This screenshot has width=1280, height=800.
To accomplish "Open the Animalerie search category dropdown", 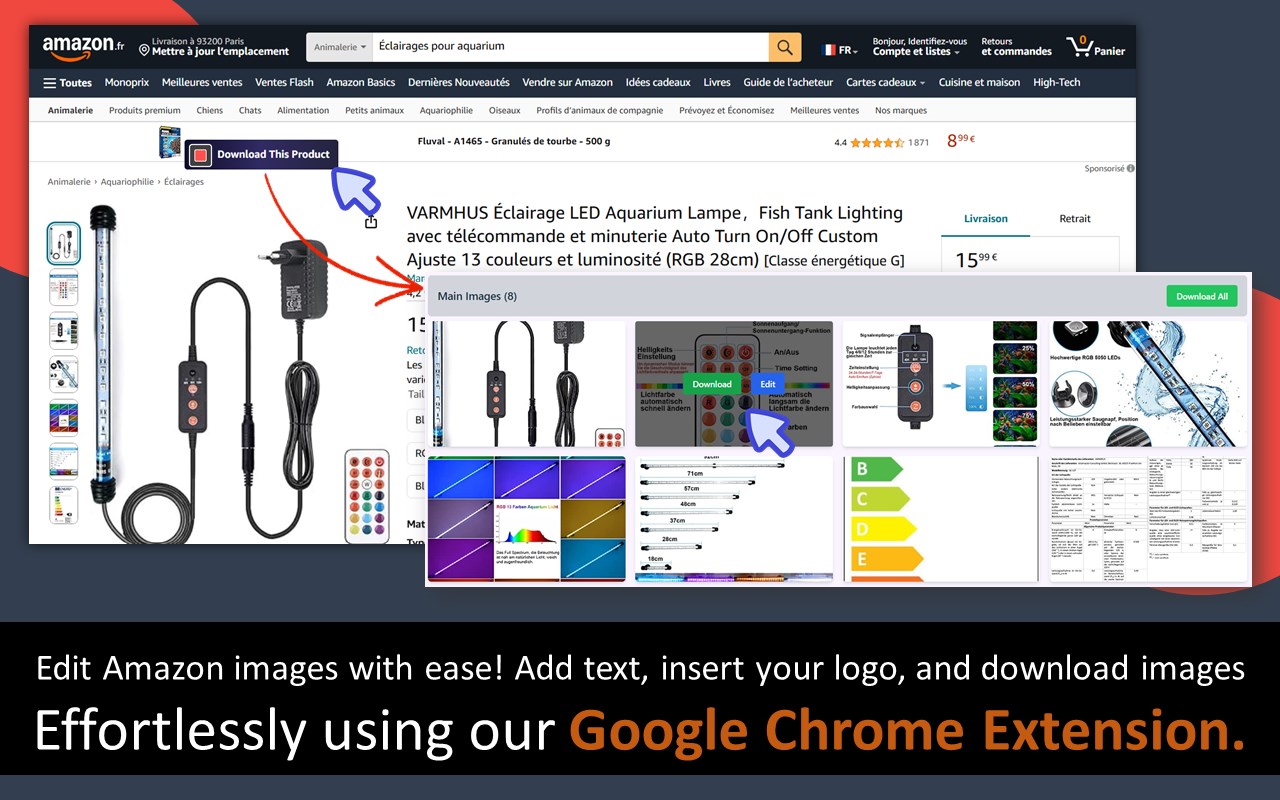I will coord(340,47).
